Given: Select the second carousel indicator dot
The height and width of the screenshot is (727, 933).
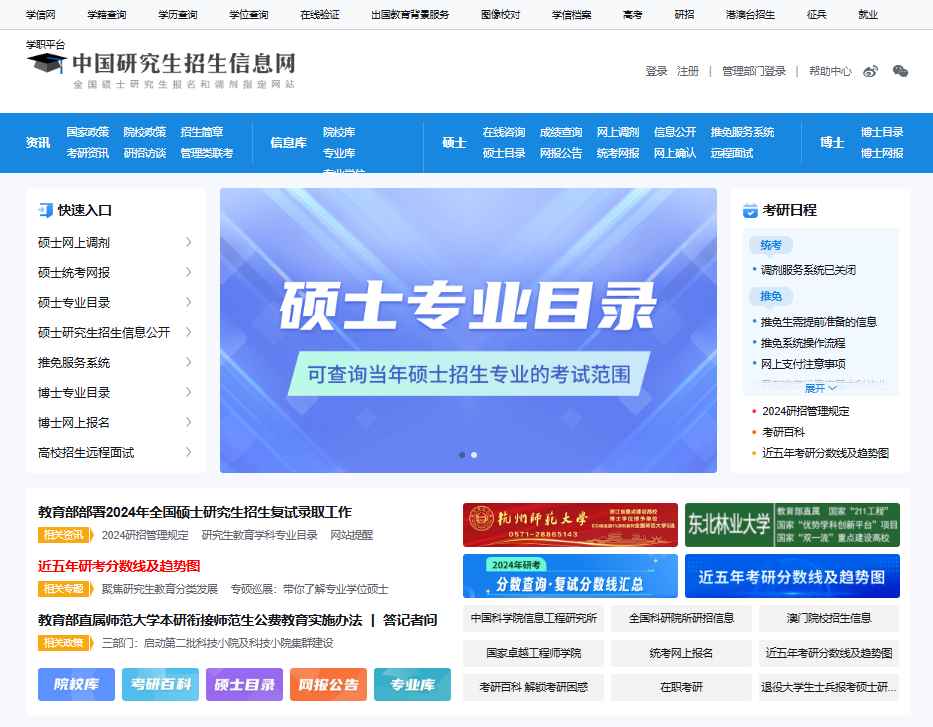Looking at the screenshot, I should [x=474, y=455].
